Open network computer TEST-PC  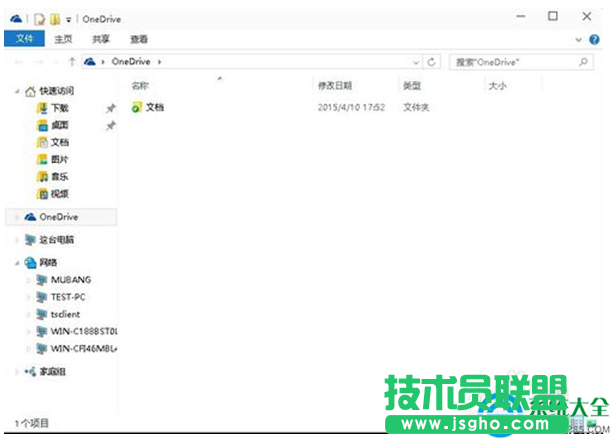(68, 297)
